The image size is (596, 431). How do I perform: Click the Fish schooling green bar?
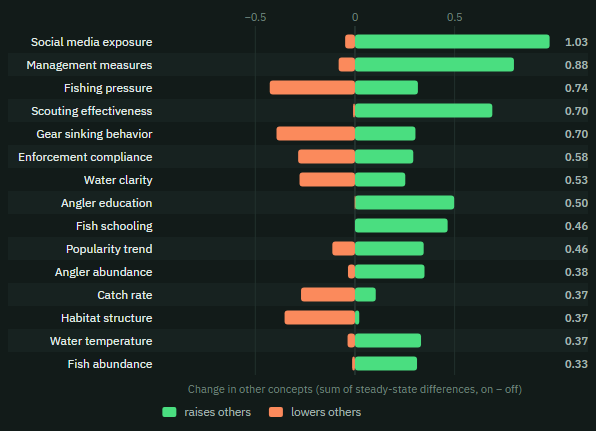(x=401, y=226)
